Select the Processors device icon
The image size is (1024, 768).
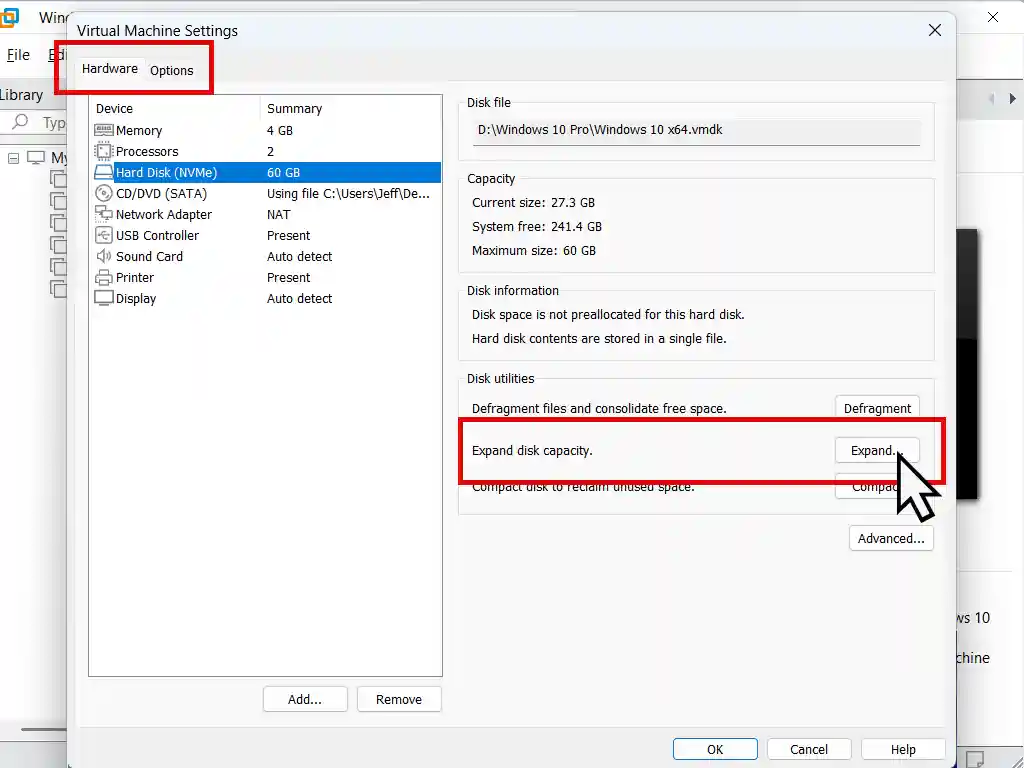[103, 152]
